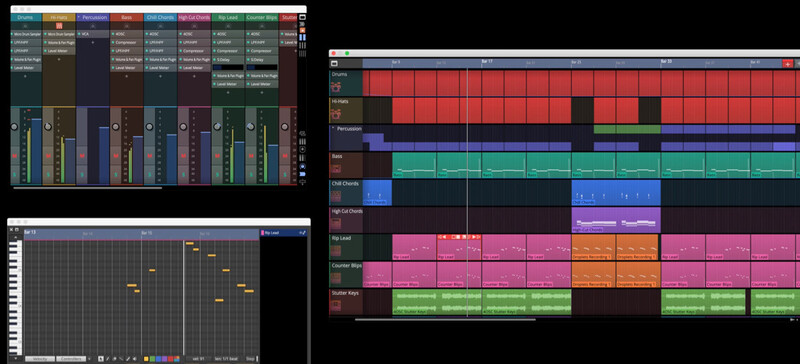Close the piano roll editor with the X icon
This screenshot has height=364, width=800.
coord(11,230)
